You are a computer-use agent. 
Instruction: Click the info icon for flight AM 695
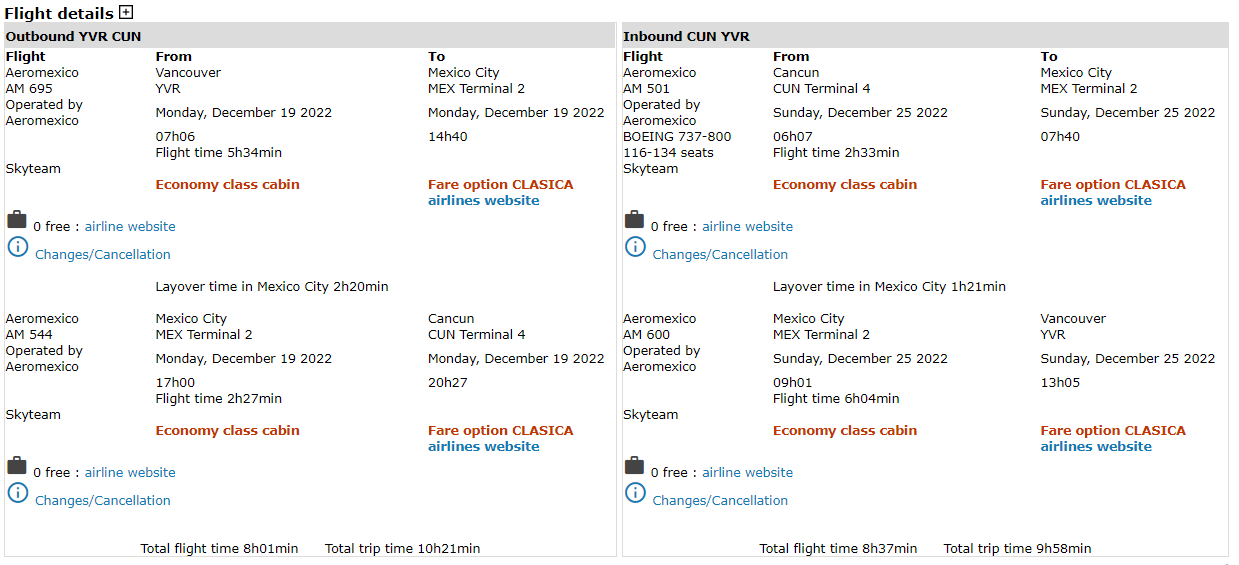[x=18, y=247]
